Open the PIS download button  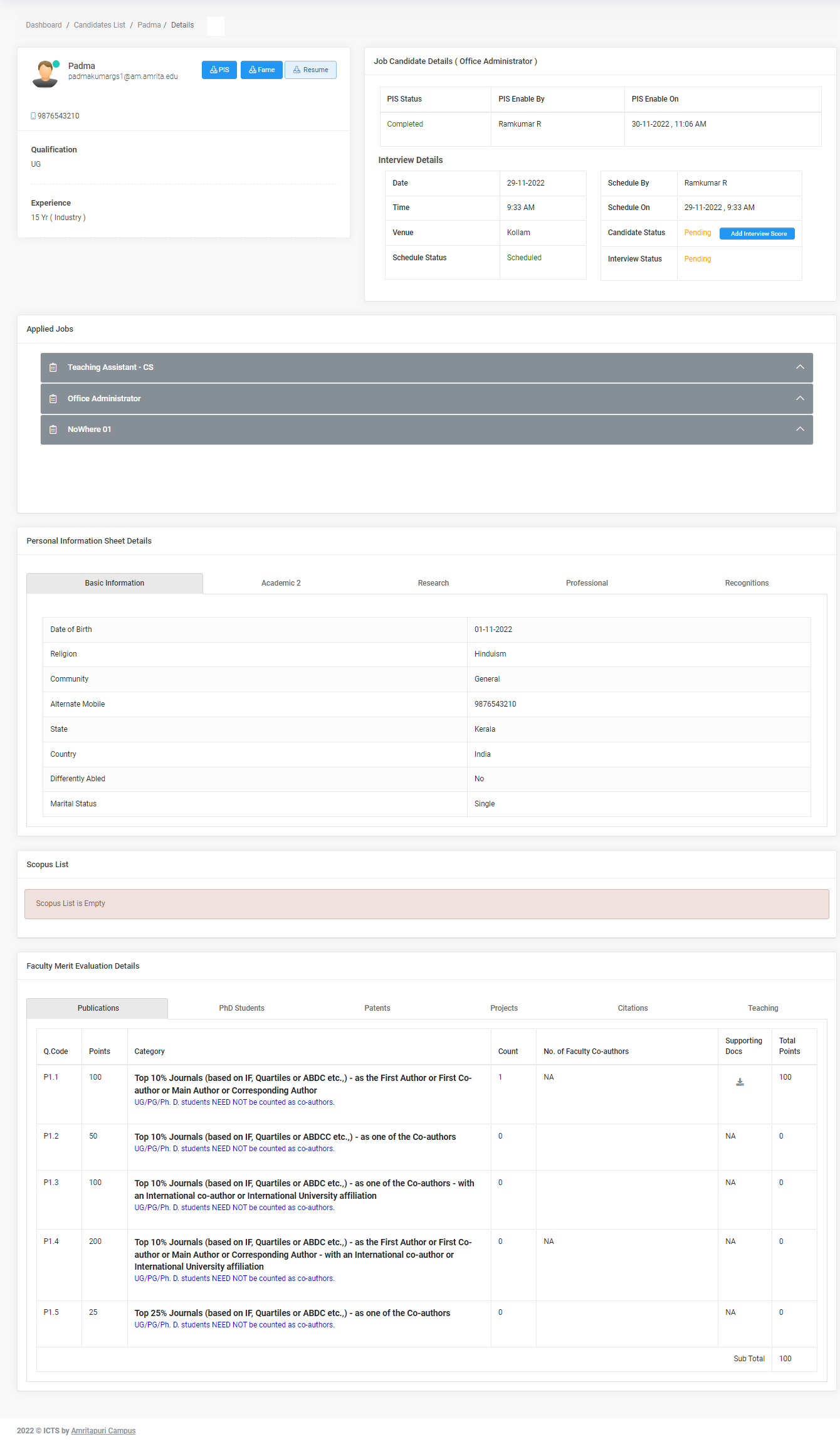(219, 70)
